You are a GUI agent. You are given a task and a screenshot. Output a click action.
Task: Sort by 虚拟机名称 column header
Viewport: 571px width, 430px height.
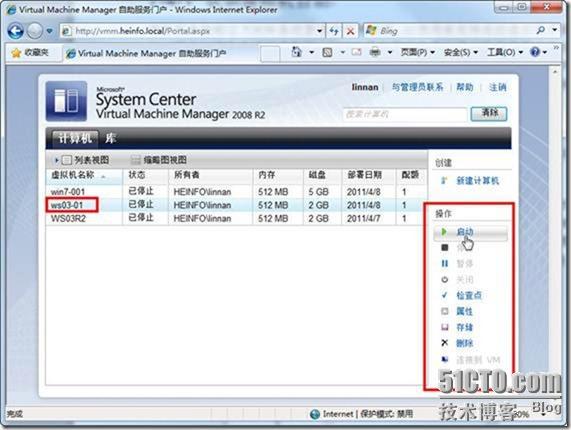point(84,175)
